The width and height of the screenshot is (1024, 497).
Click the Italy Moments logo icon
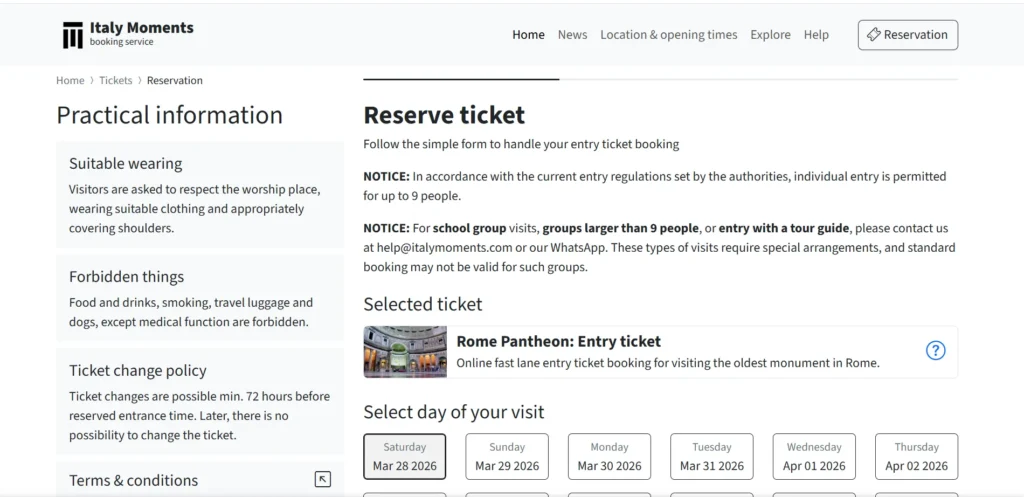click(72, 35)
